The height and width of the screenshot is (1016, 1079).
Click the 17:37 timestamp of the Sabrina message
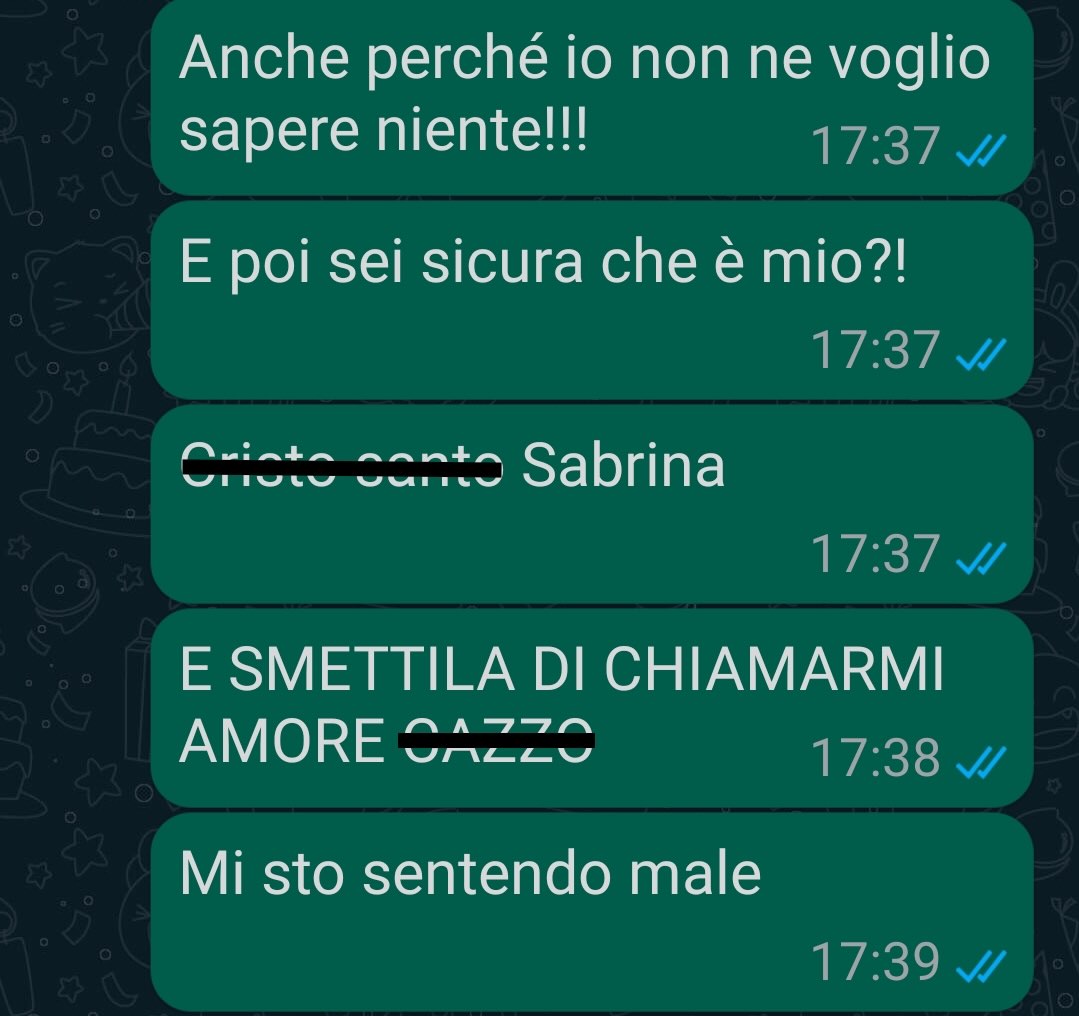click(x=875, y=553)
